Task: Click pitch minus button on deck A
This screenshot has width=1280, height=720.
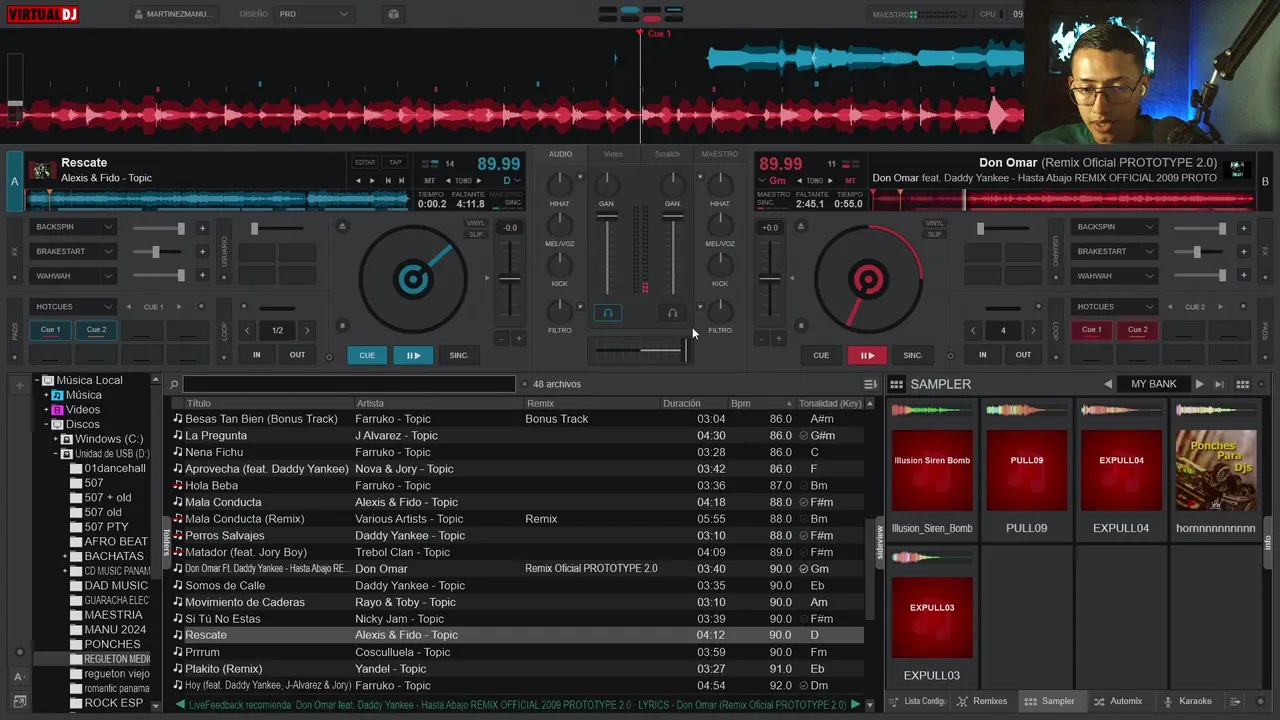Action: (501, 339)
